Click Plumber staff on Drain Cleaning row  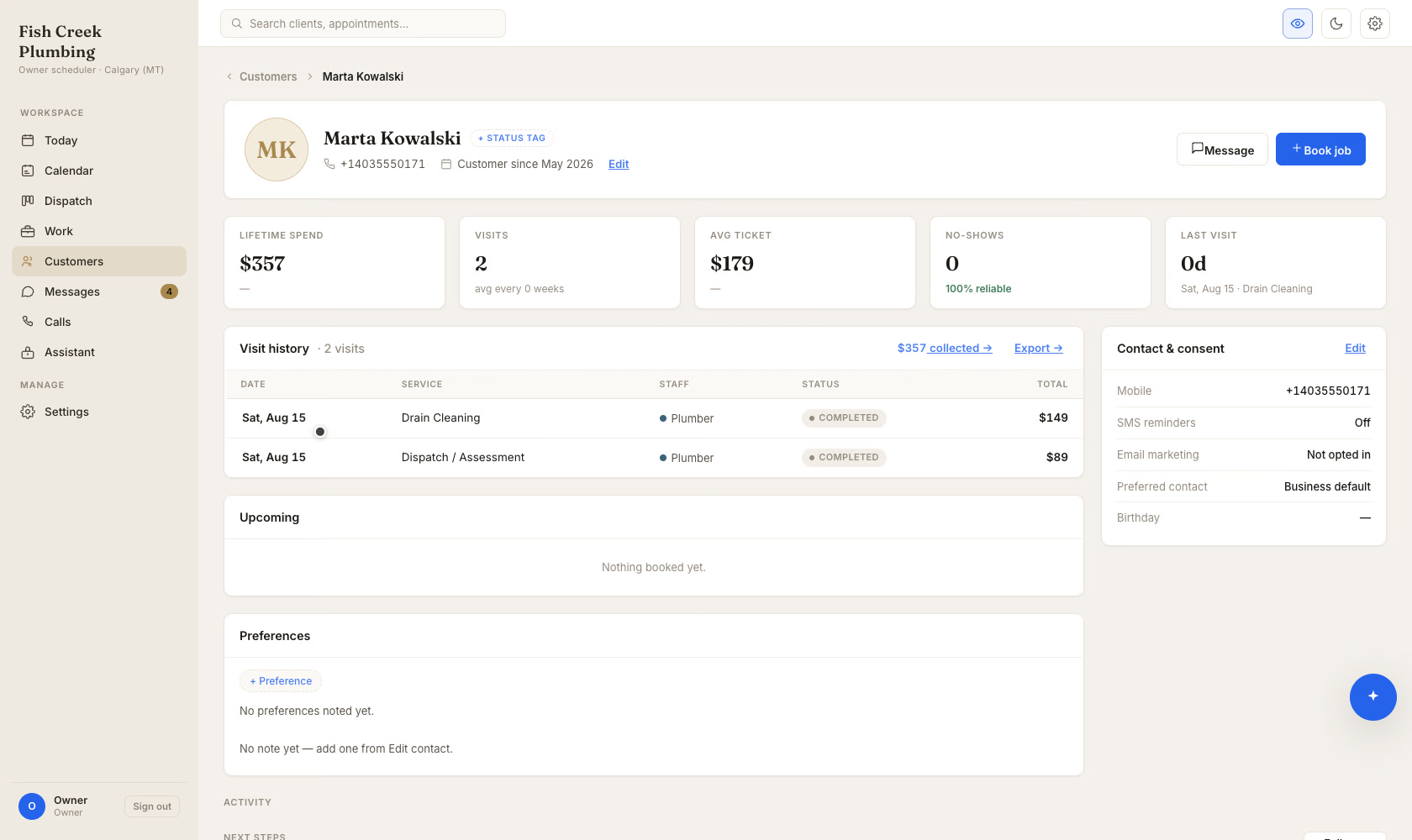pos(687,418)
